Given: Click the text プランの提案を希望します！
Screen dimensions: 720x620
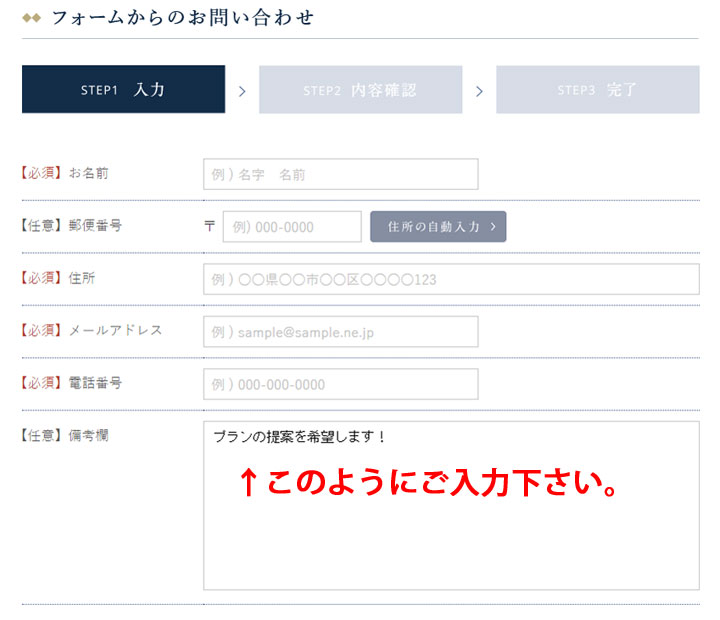Looking at the screenshot, I should 300,436.
